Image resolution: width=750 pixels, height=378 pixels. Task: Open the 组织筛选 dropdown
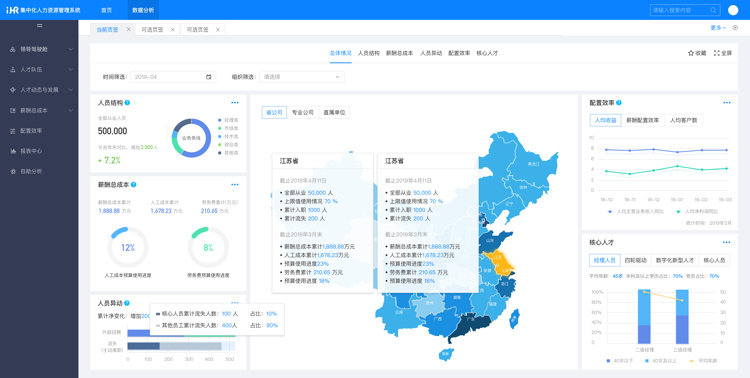click(x=302, y=77)
